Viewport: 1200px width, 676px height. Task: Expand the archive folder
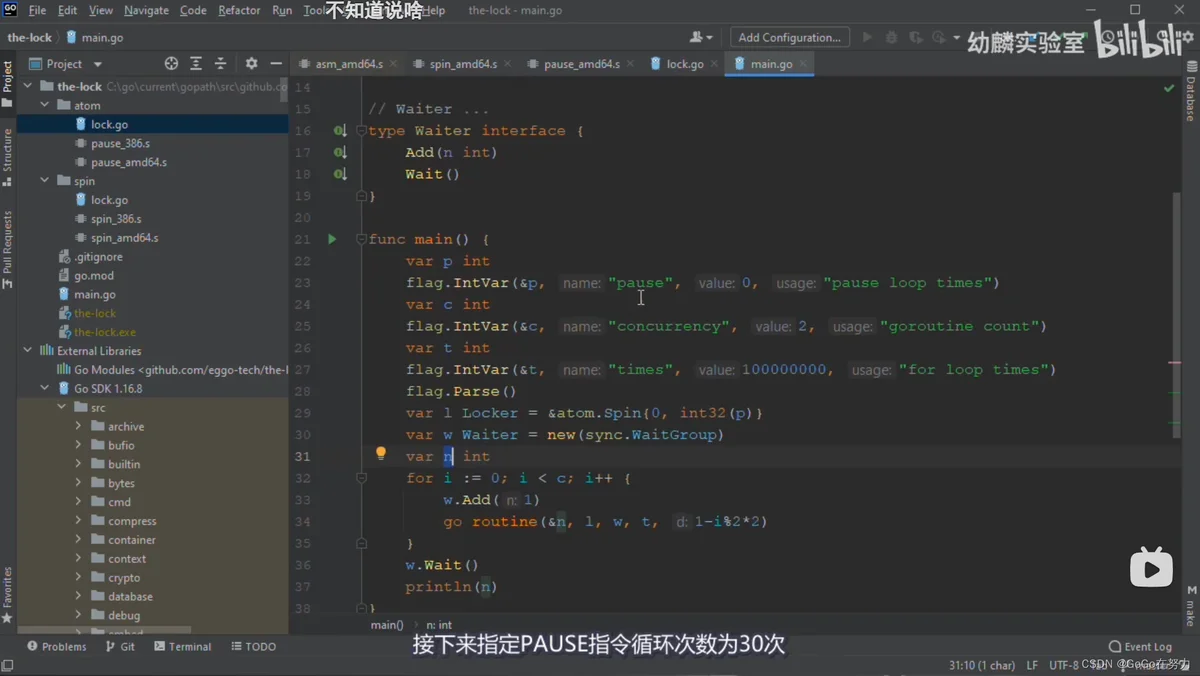79,427
